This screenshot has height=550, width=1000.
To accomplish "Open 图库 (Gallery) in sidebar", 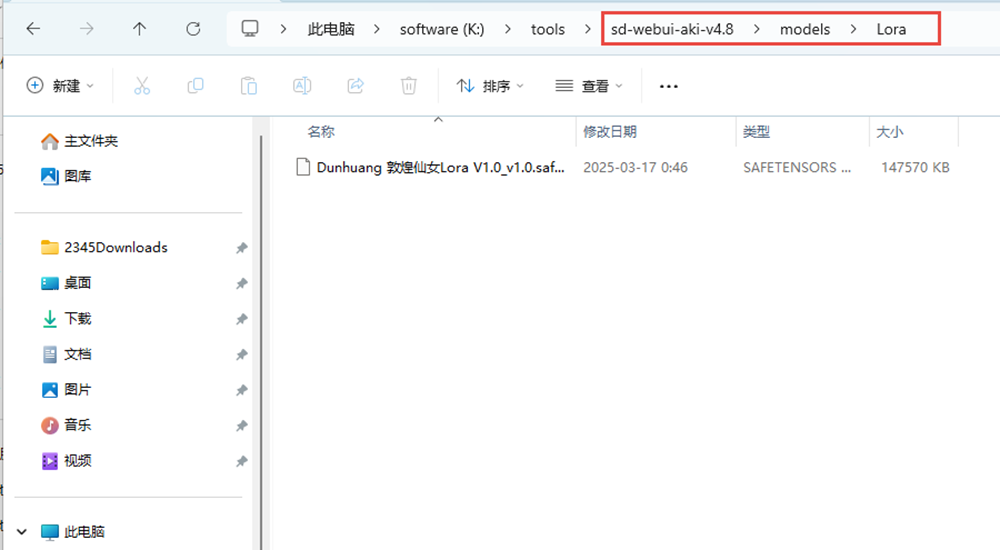I will [66, 176].
